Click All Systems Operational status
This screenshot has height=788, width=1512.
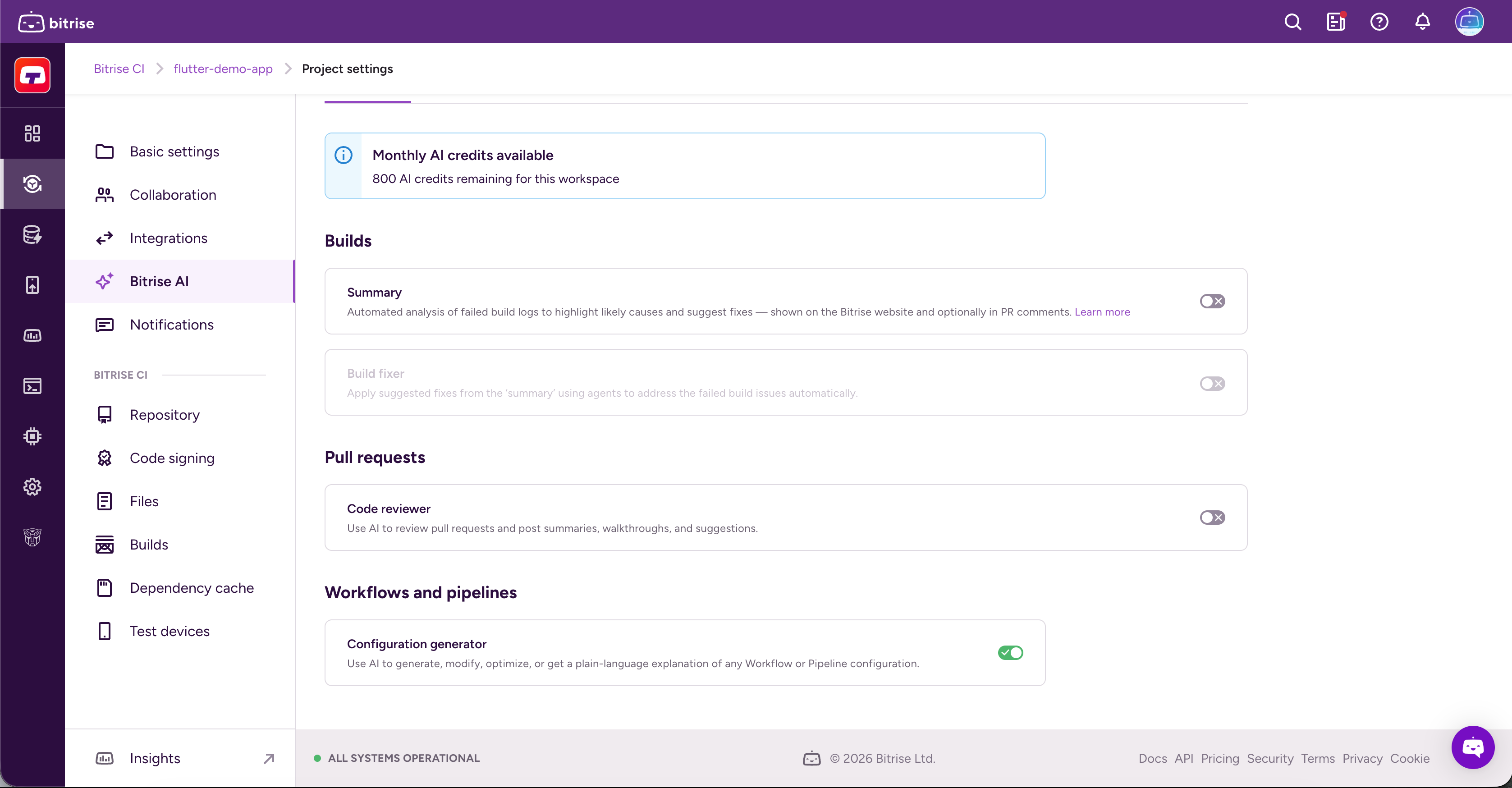click(397, 758)
